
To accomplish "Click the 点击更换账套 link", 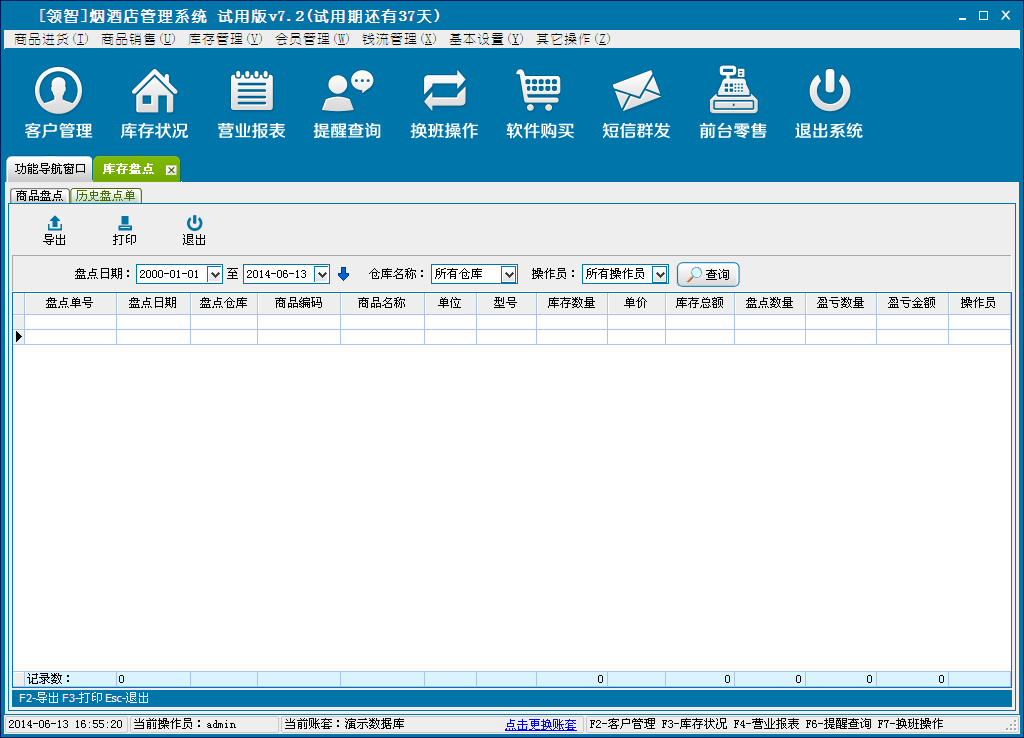I will click(540, 724).
